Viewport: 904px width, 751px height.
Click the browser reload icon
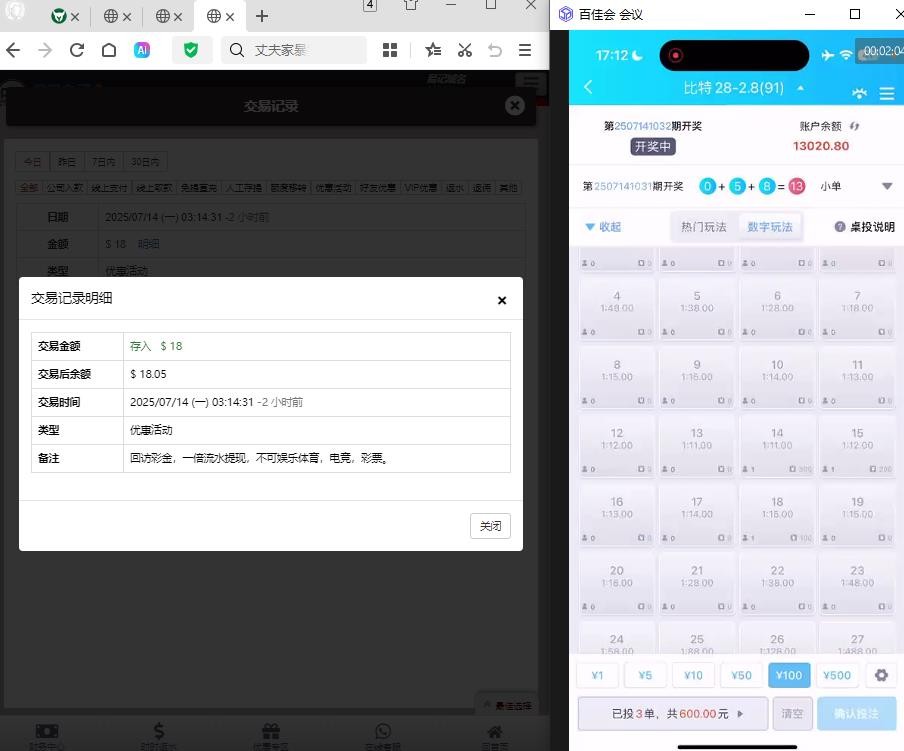click(76, 50)
